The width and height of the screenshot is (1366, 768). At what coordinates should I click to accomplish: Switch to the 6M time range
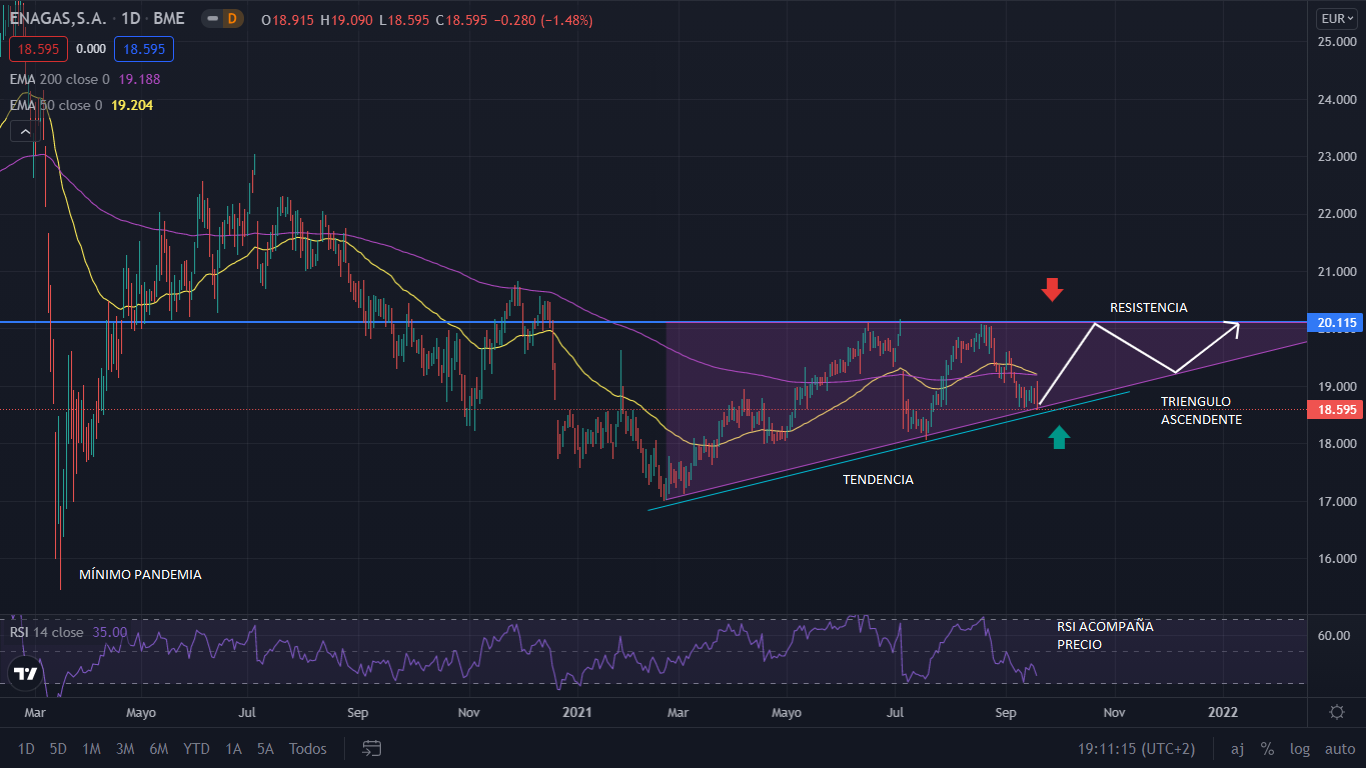pyautogui.click(x=158, y=748)
